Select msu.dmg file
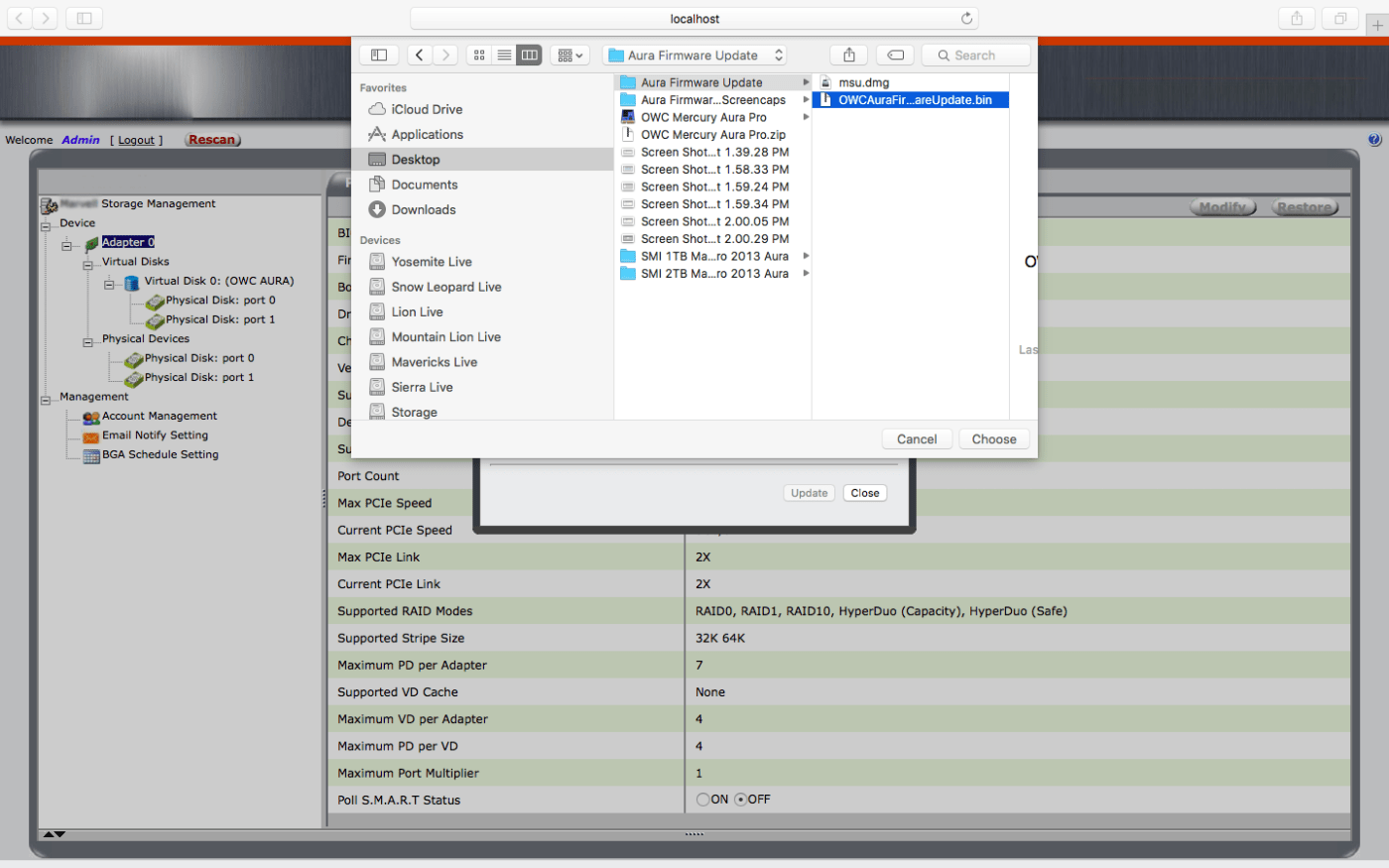 click(911, 82)
